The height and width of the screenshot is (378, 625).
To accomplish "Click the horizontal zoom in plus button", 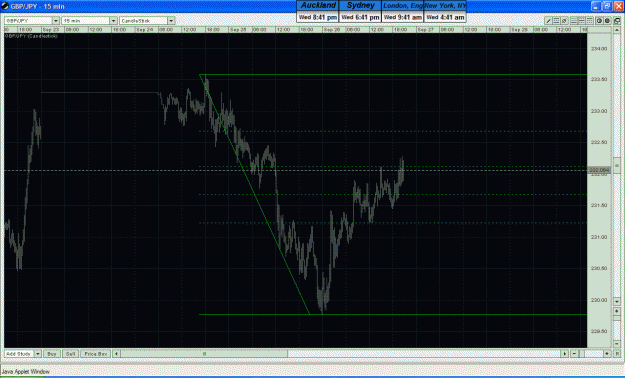I will pyautogui.click(x=607, y=354).
